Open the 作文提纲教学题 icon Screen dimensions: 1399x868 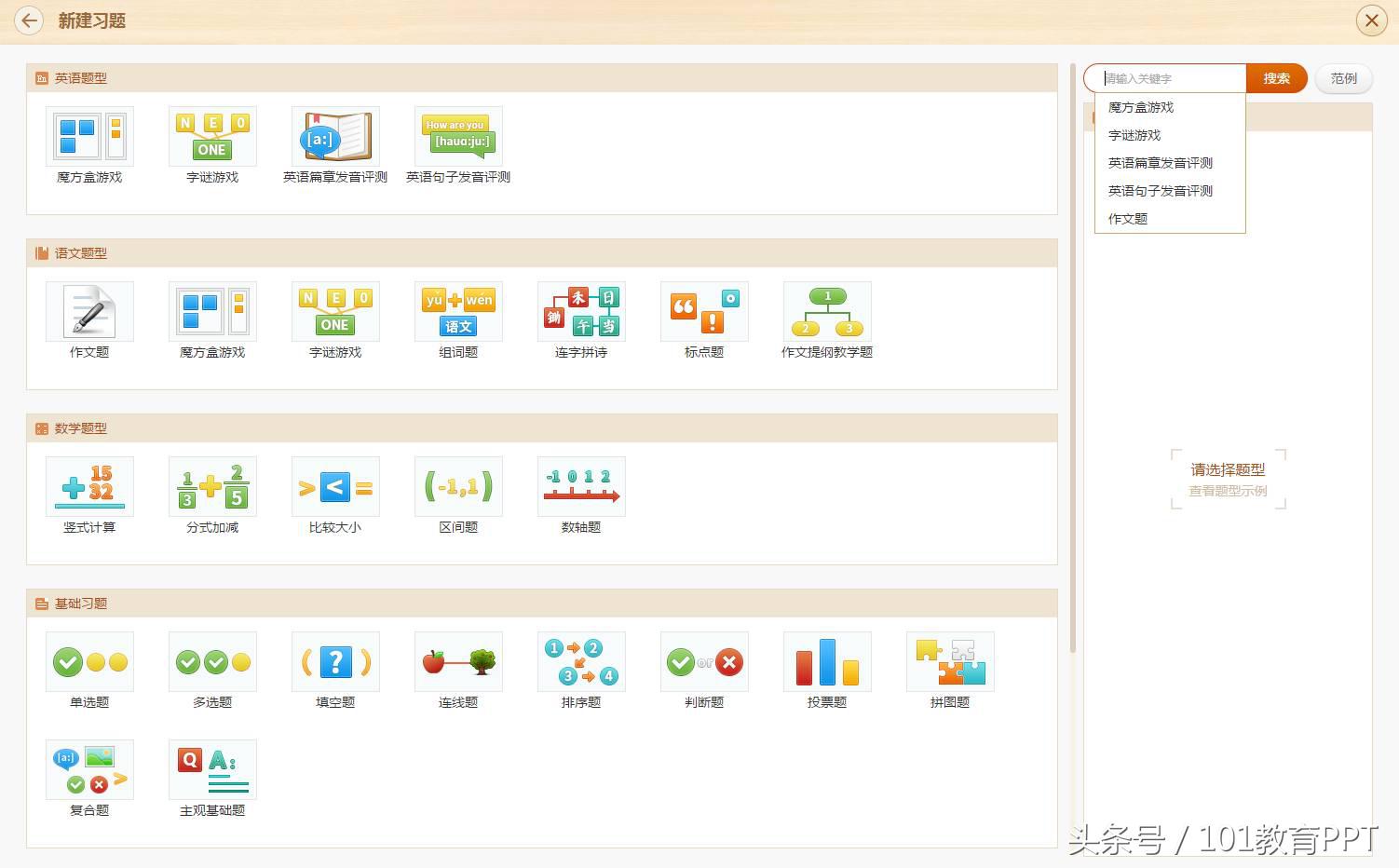[827, 311]
